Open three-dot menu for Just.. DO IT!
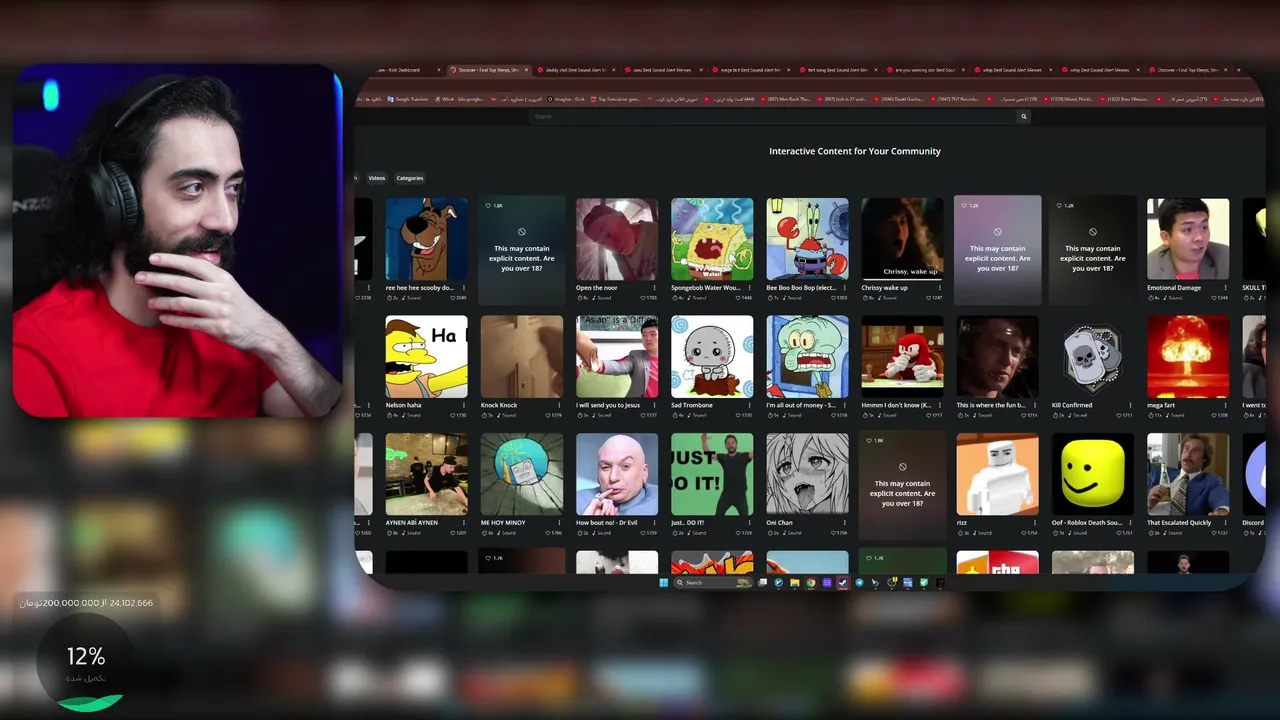The image size is (1280, 720). click(749, 523)
